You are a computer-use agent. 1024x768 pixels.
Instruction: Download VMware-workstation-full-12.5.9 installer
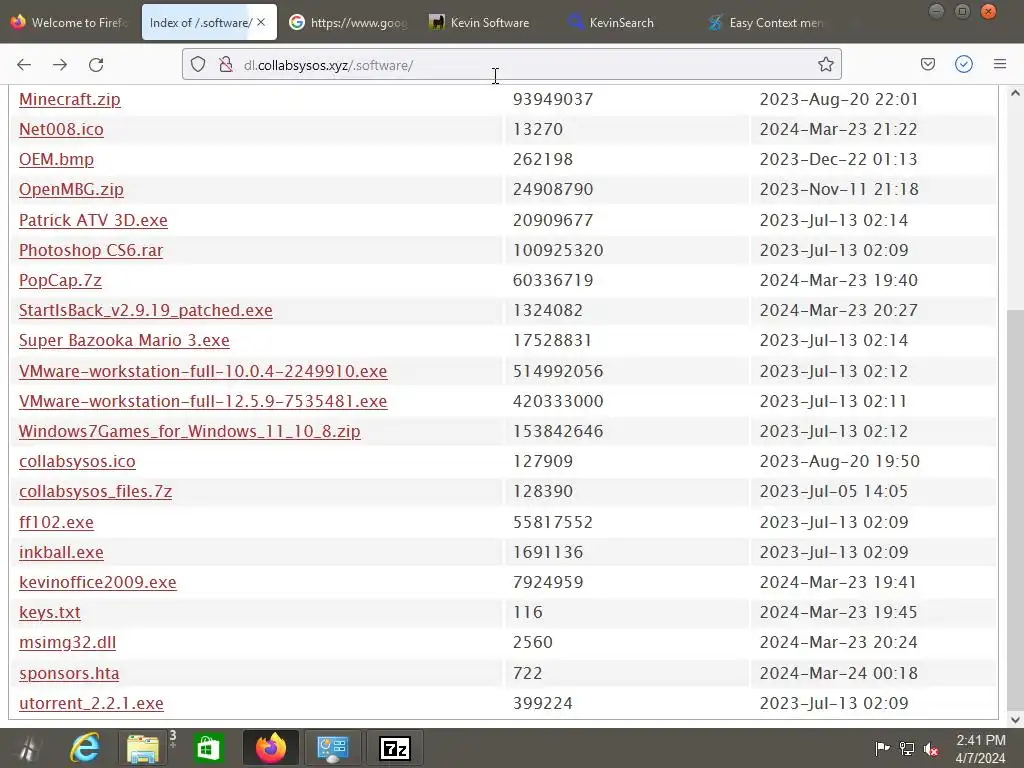(203, 401)
